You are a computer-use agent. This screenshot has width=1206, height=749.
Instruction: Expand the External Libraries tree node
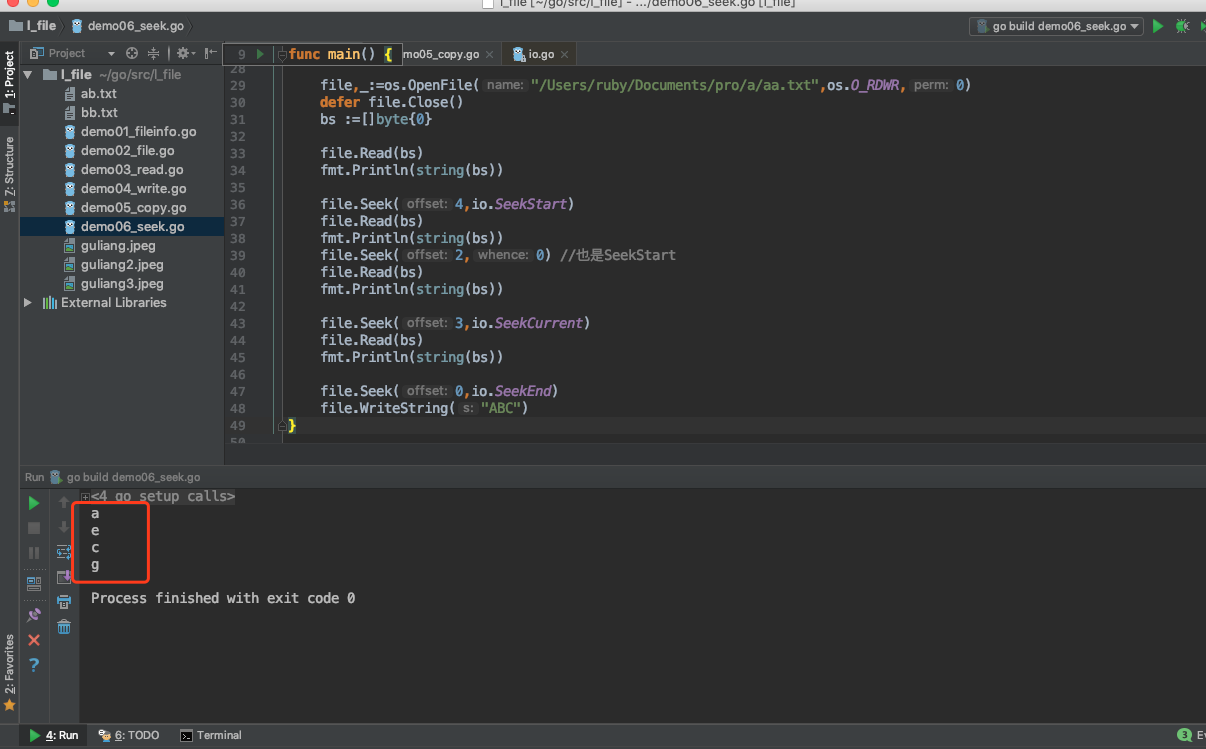click(x=28, y=303)
